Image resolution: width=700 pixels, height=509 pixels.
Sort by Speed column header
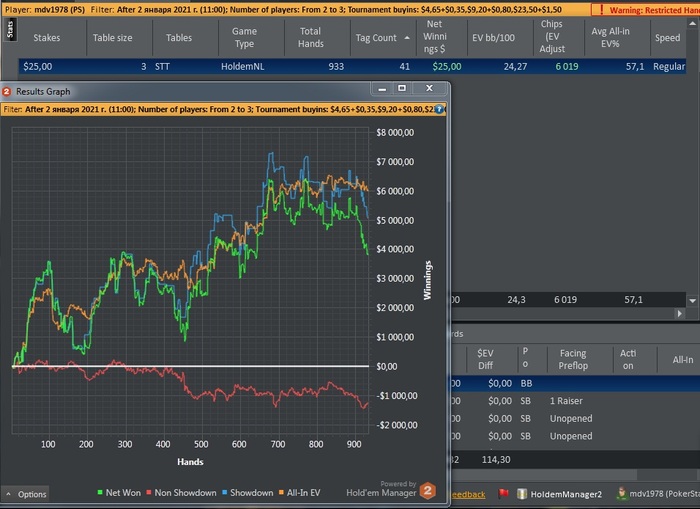coord(667,38)
